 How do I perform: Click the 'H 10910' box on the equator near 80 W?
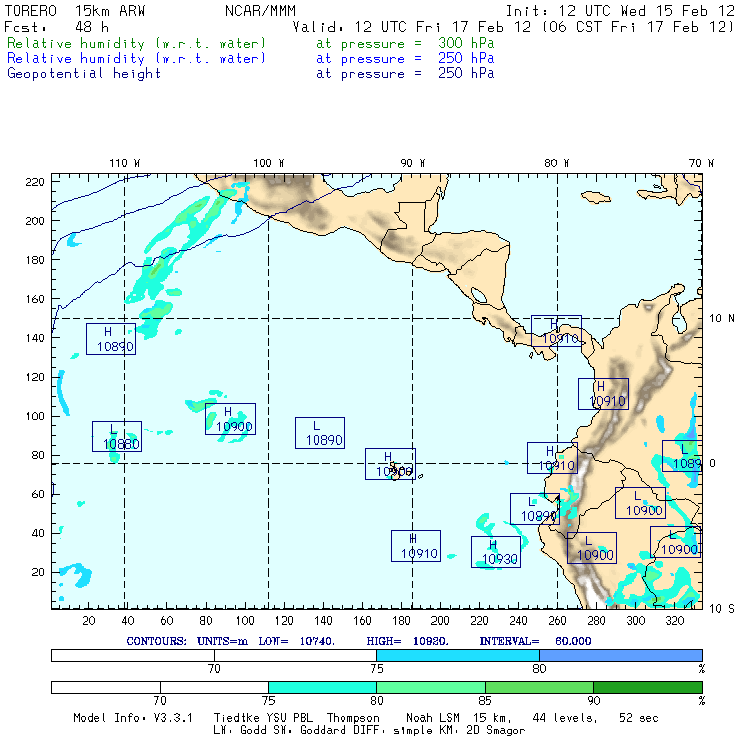[552, 458]
